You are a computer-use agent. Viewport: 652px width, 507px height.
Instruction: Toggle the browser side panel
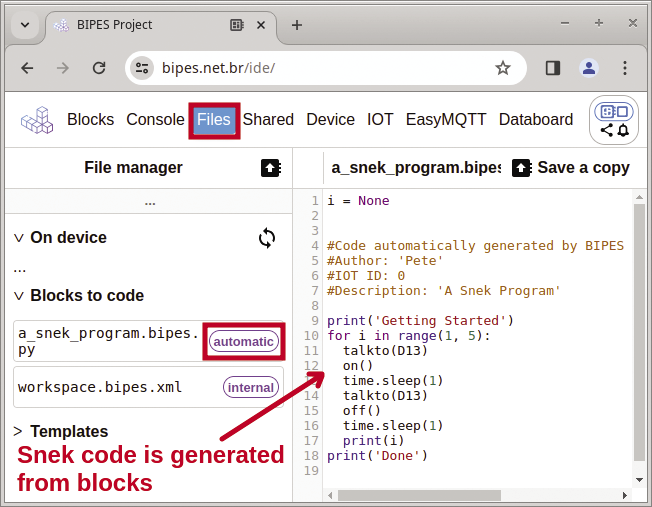tap(553, 68)
